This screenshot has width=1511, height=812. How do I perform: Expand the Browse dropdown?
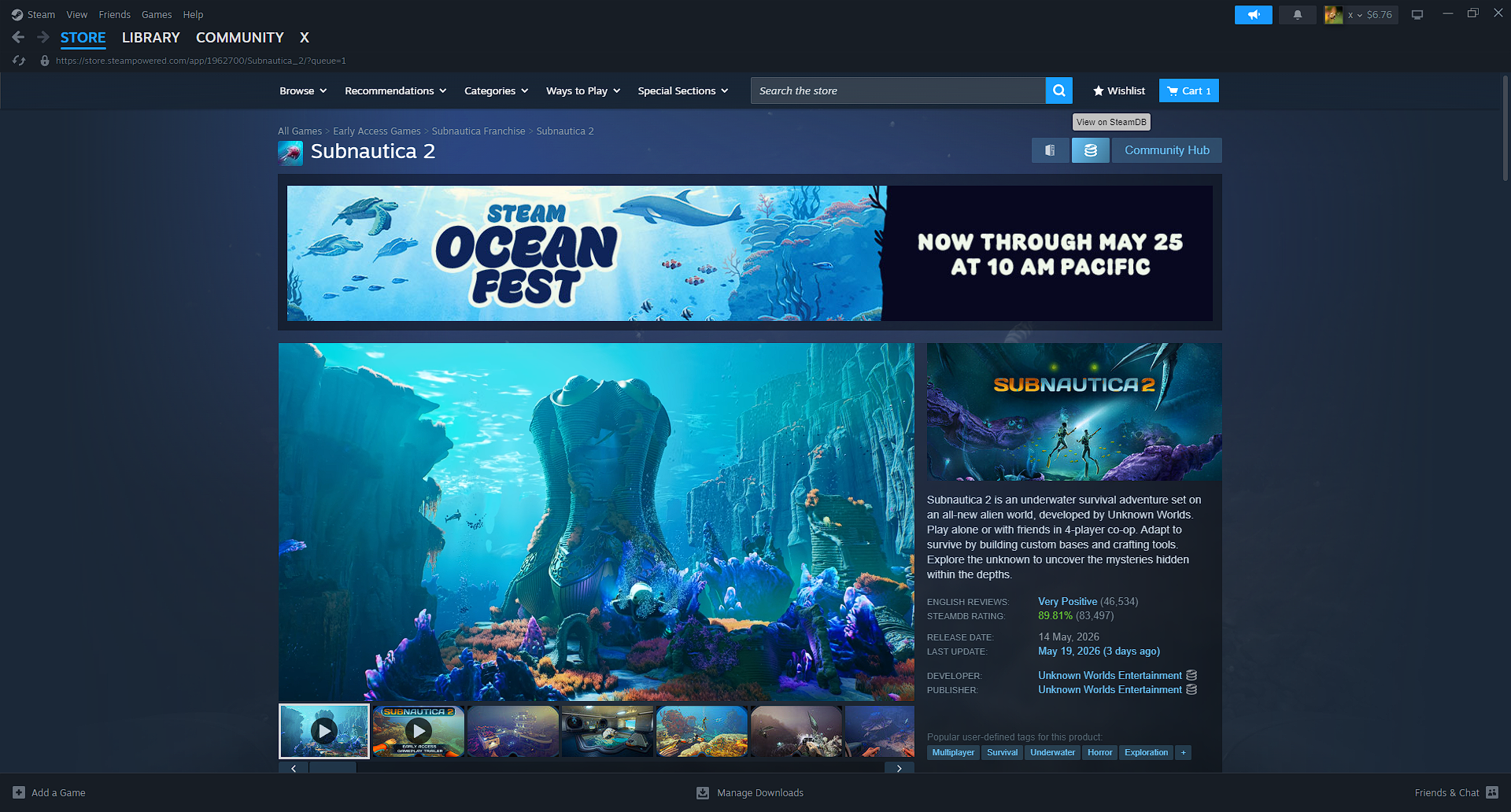point(303,90)
